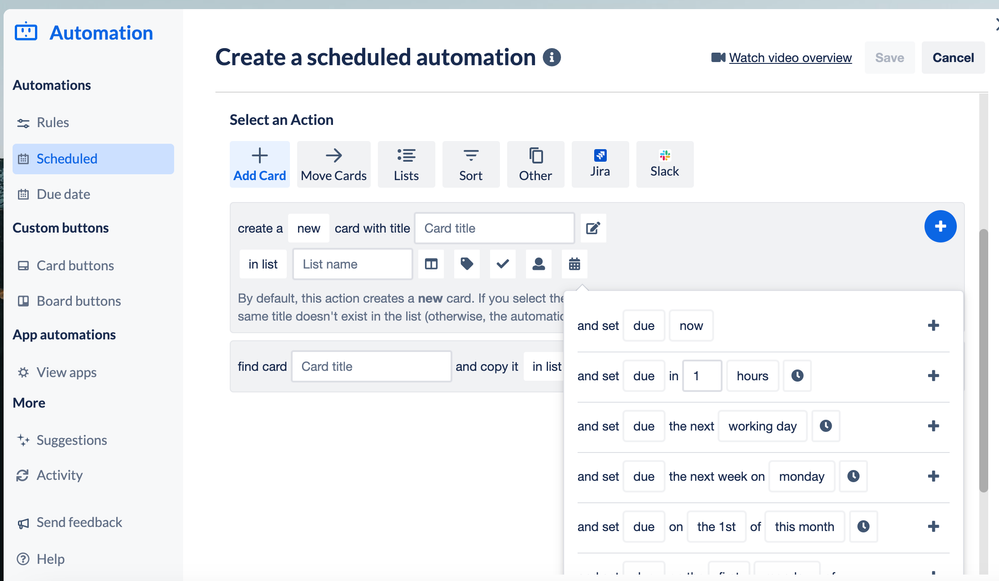Select the Add Card action
999x581 pixels.
coord(260,164)
